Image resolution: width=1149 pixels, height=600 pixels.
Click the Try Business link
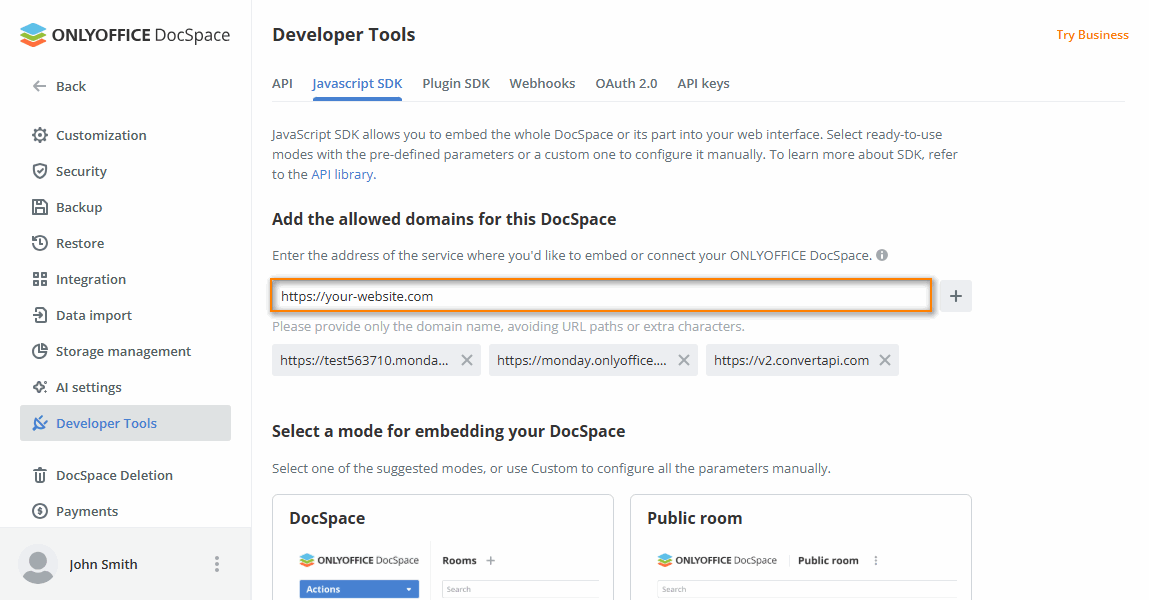click(x=1092, y=35)
